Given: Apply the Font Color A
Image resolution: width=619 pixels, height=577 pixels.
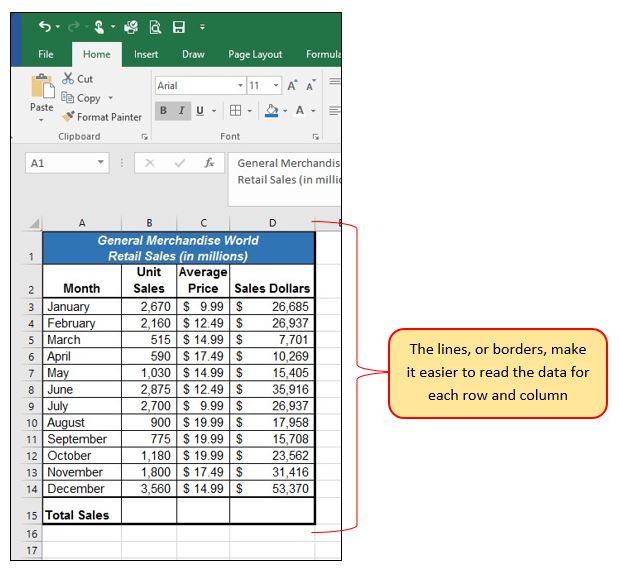Looking at the screenshot, I should point(300,111).
